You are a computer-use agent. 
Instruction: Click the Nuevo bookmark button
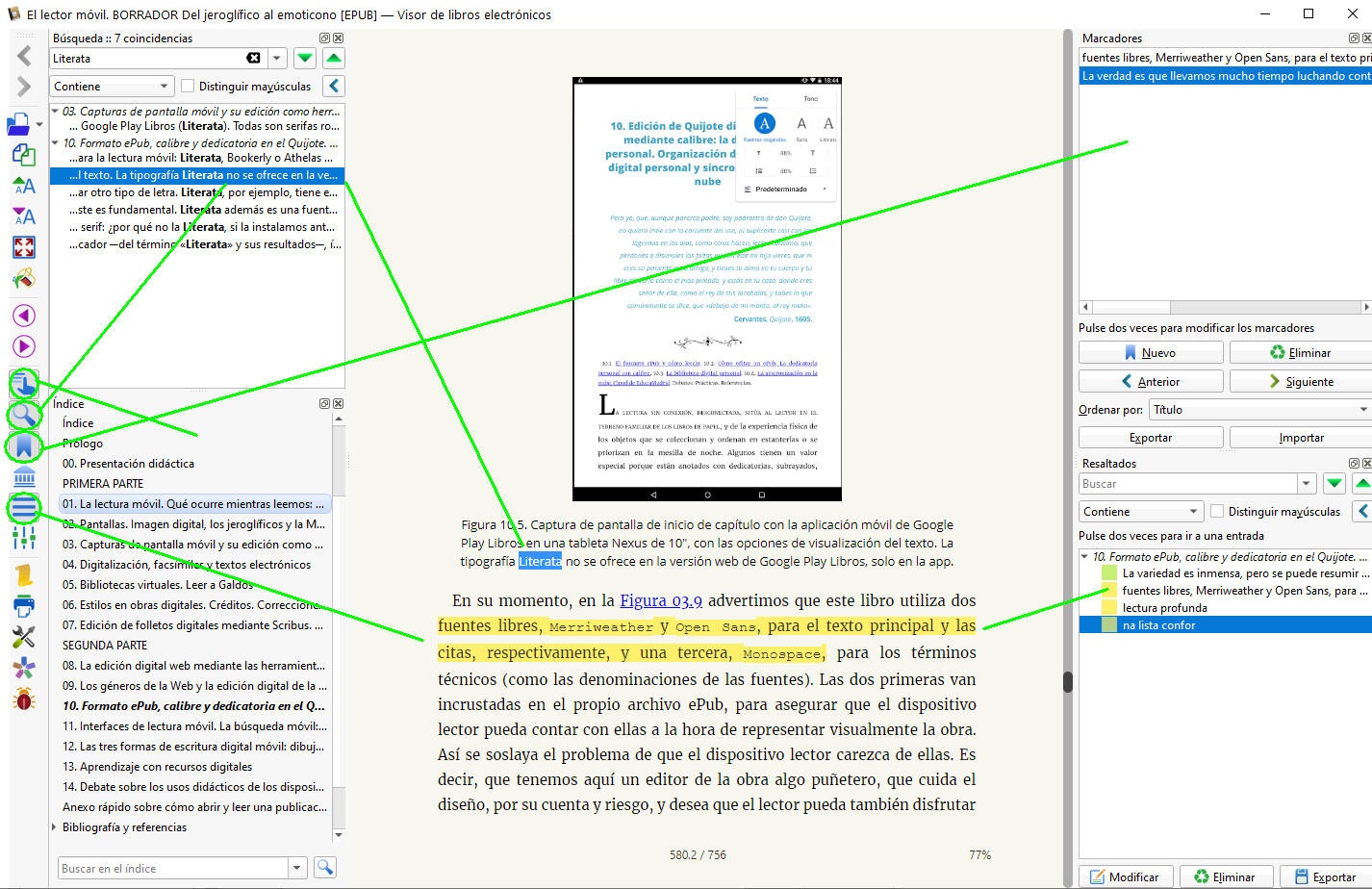(1151, 353)
